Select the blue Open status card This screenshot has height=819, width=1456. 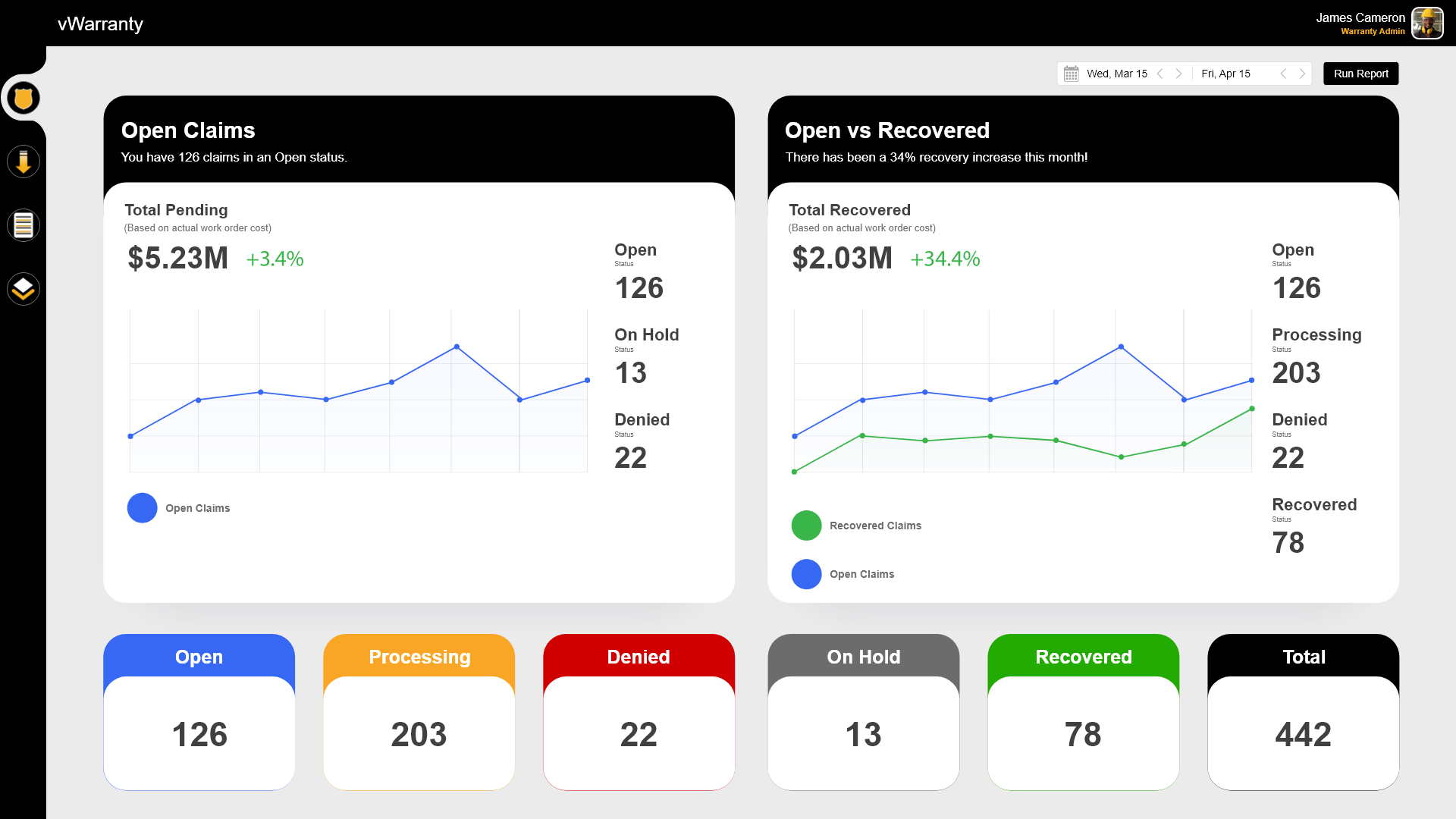pos(199,712)
